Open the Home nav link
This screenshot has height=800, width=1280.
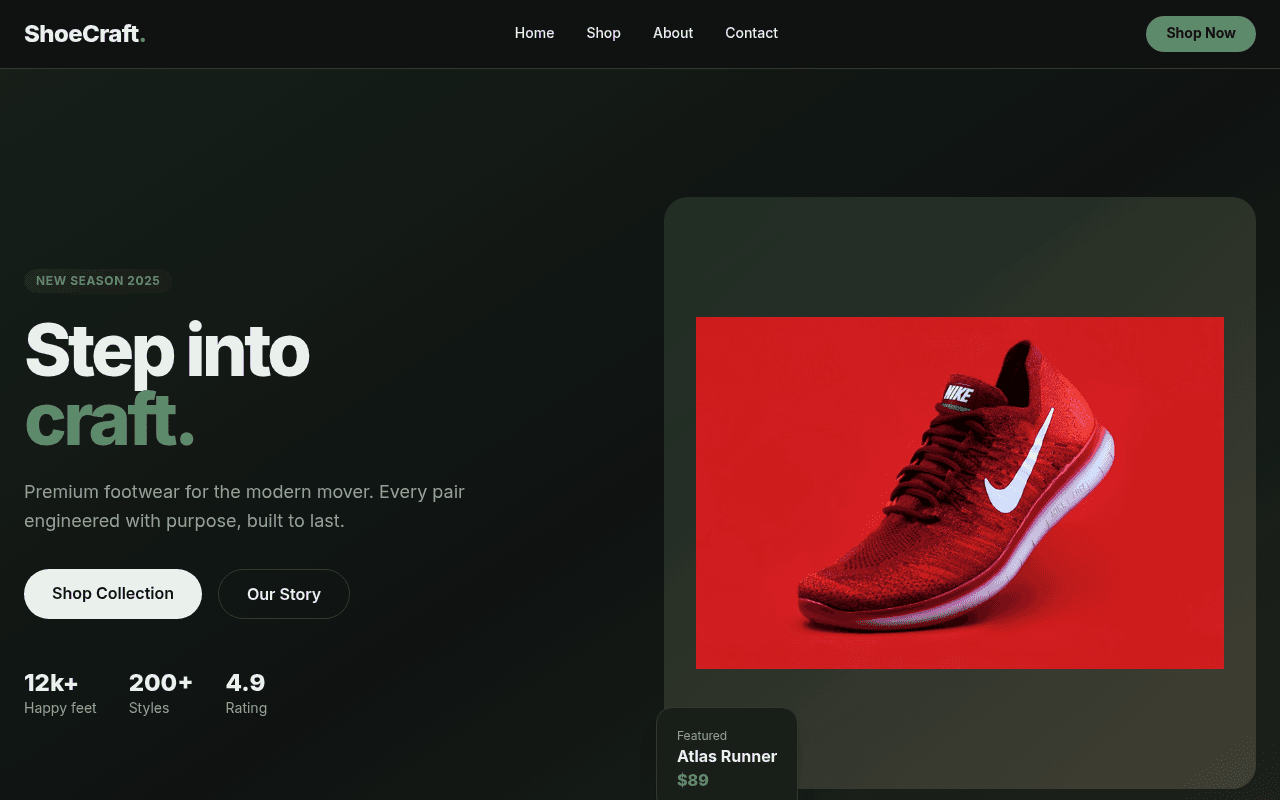coord(534,33)
